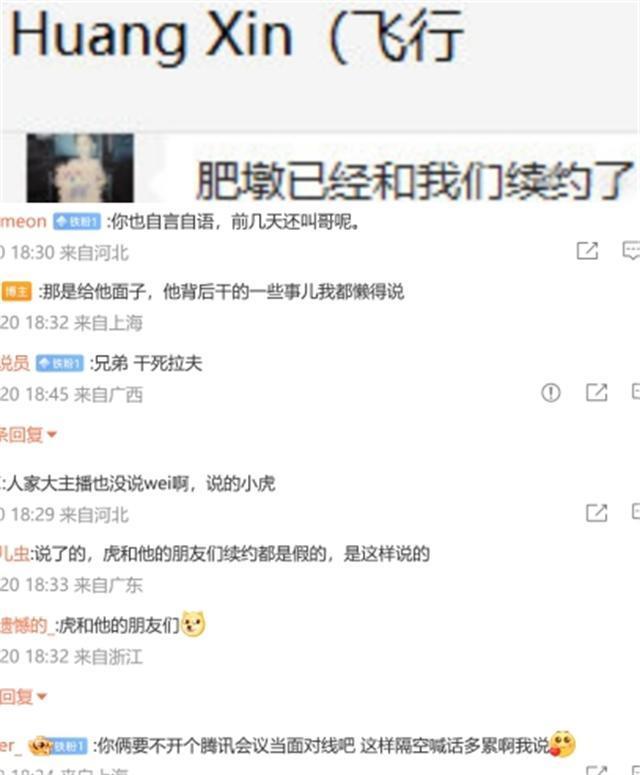
Task: Open the 儿虫 commenter profile link
Action: (15, 554)
